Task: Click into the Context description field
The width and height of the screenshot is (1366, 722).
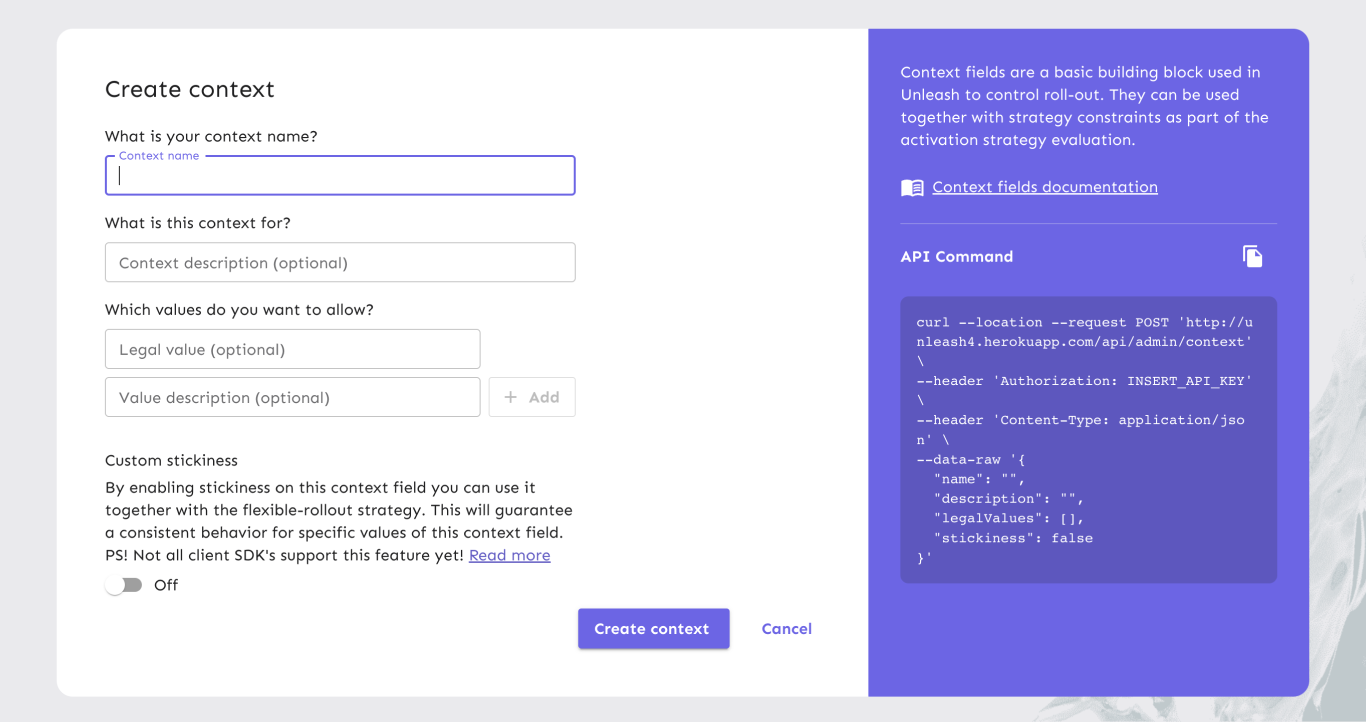Action: pos(340,263)
